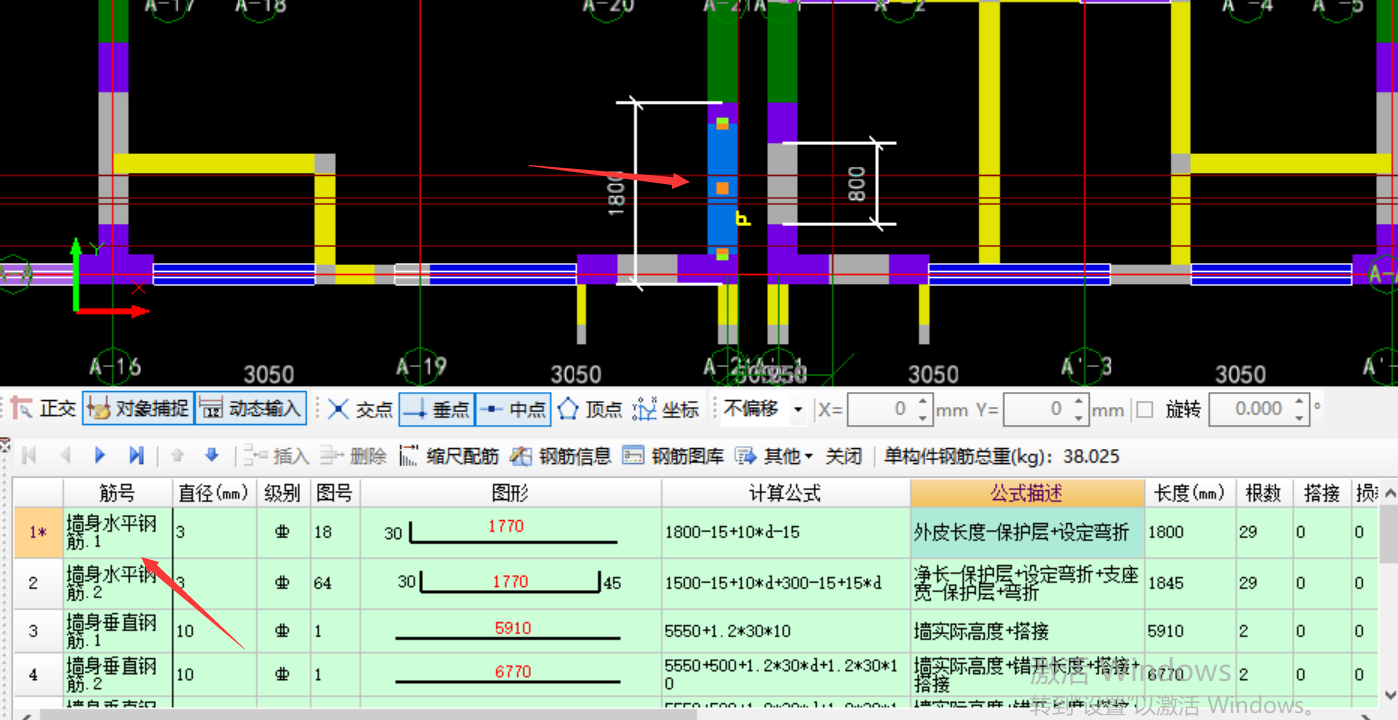This screenshot has width=1398, height=720.
Task: Expand the 其他 dropdown menu
Action: (x=774, y=456)
